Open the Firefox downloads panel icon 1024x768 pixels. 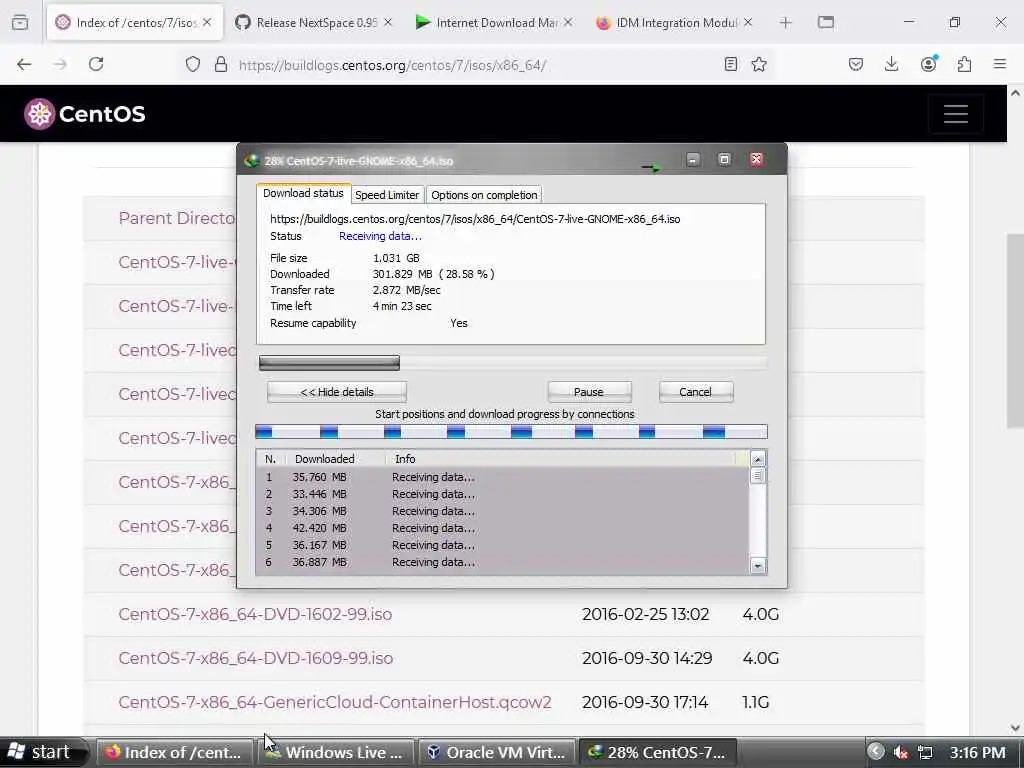891,64
